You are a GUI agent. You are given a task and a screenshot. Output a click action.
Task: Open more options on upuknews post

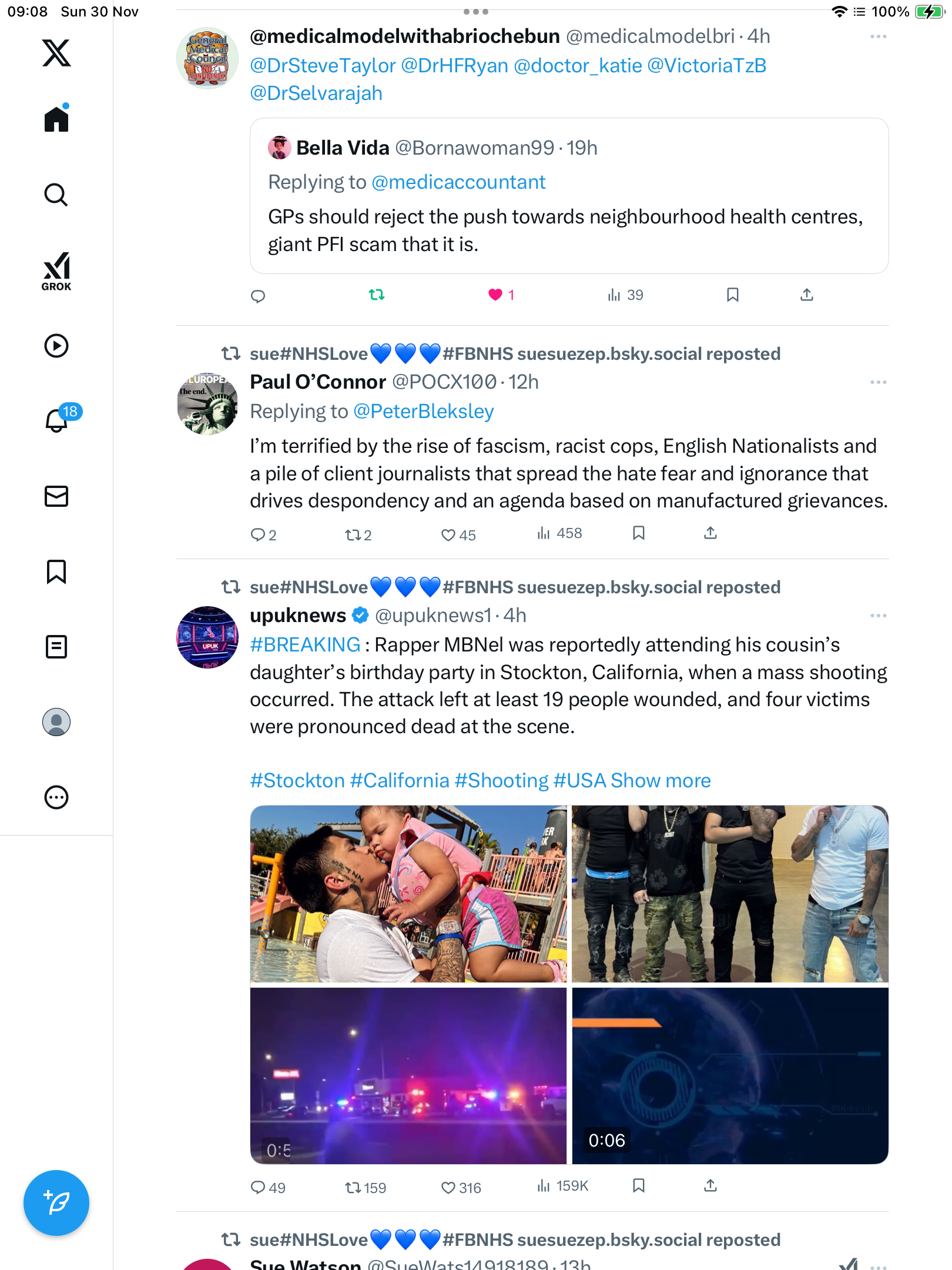(878, 616)
